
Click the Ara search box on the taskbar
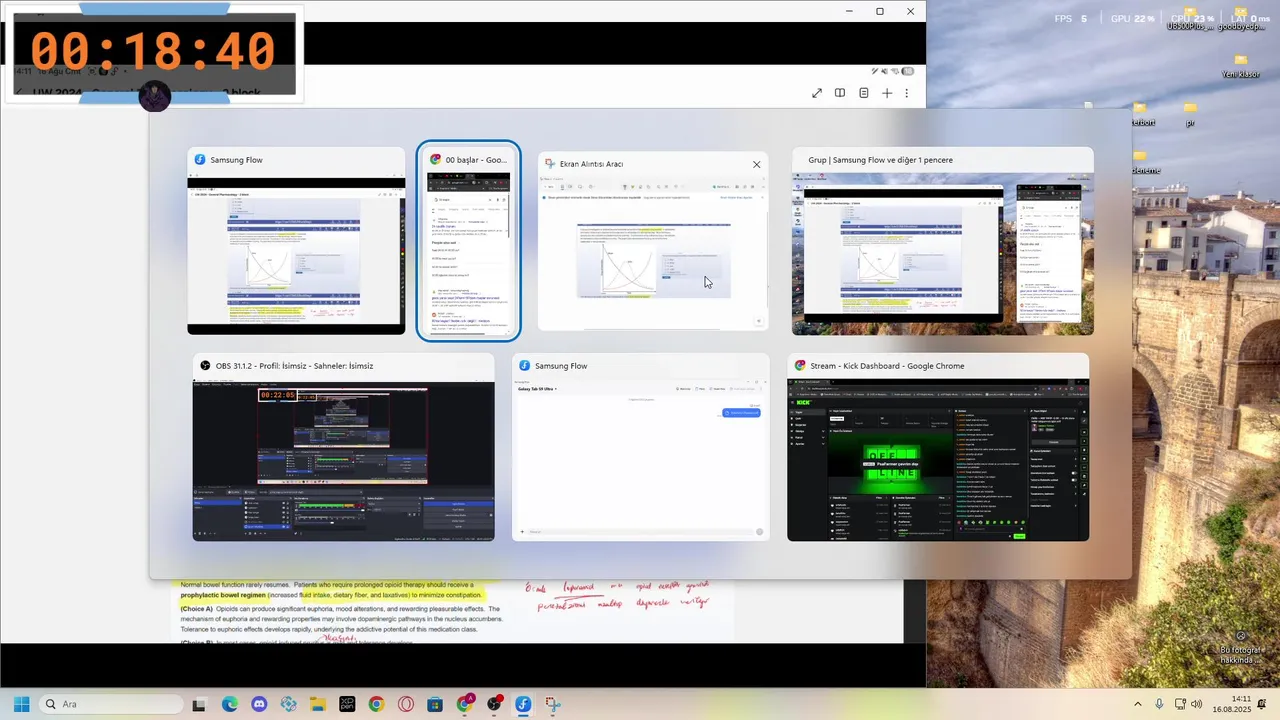coord(110,704)
